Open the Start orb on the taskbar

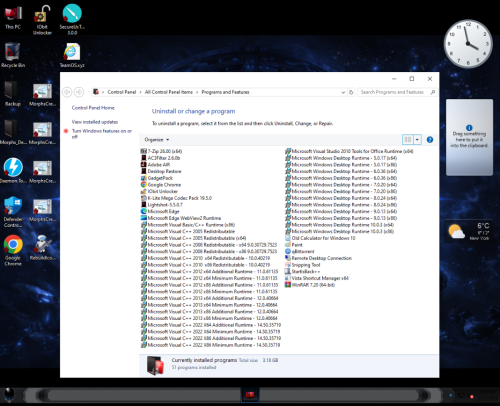pos(9,396)
